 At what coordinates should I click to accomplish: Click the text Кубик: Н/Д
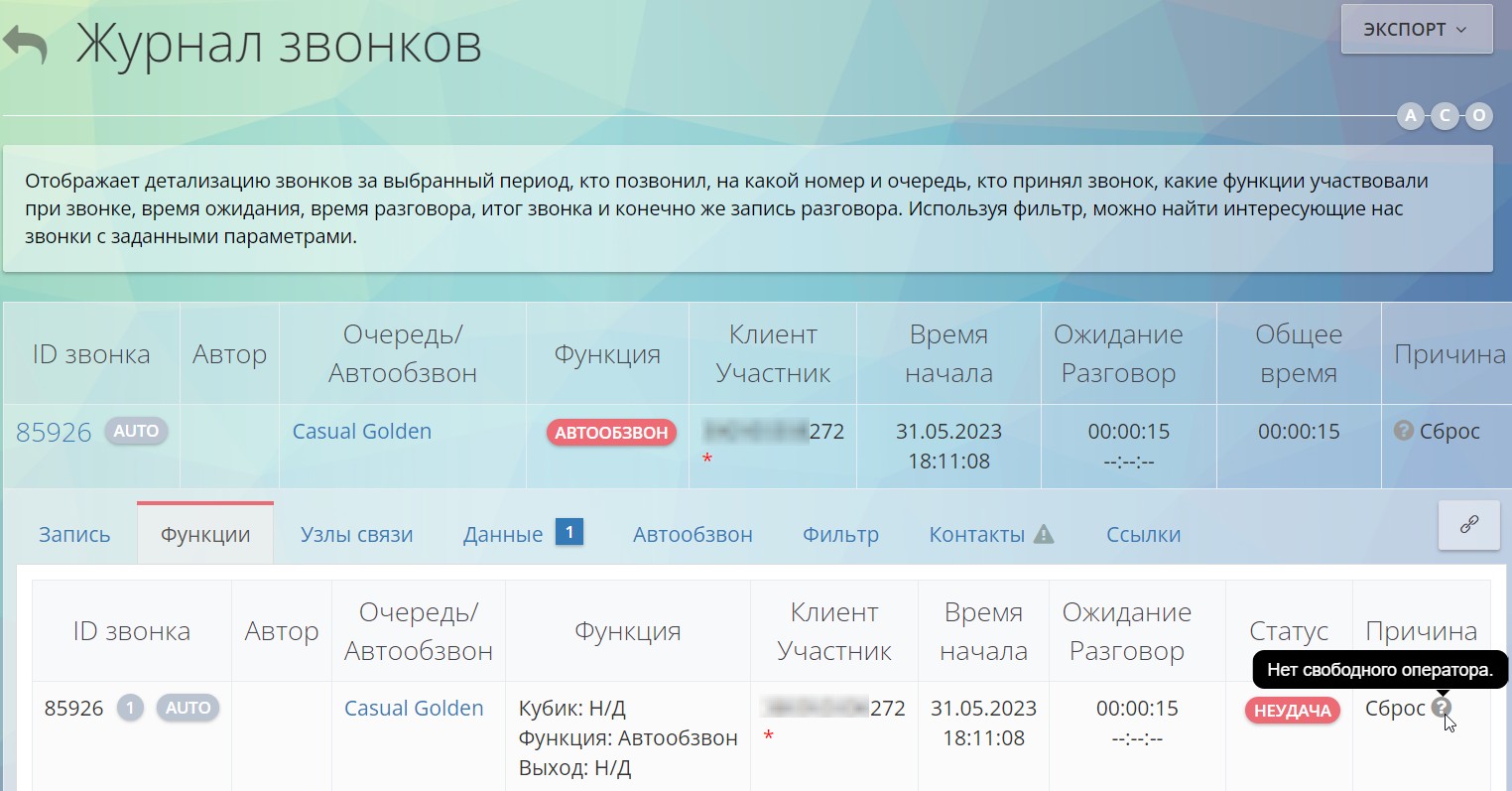click(572, 709)
